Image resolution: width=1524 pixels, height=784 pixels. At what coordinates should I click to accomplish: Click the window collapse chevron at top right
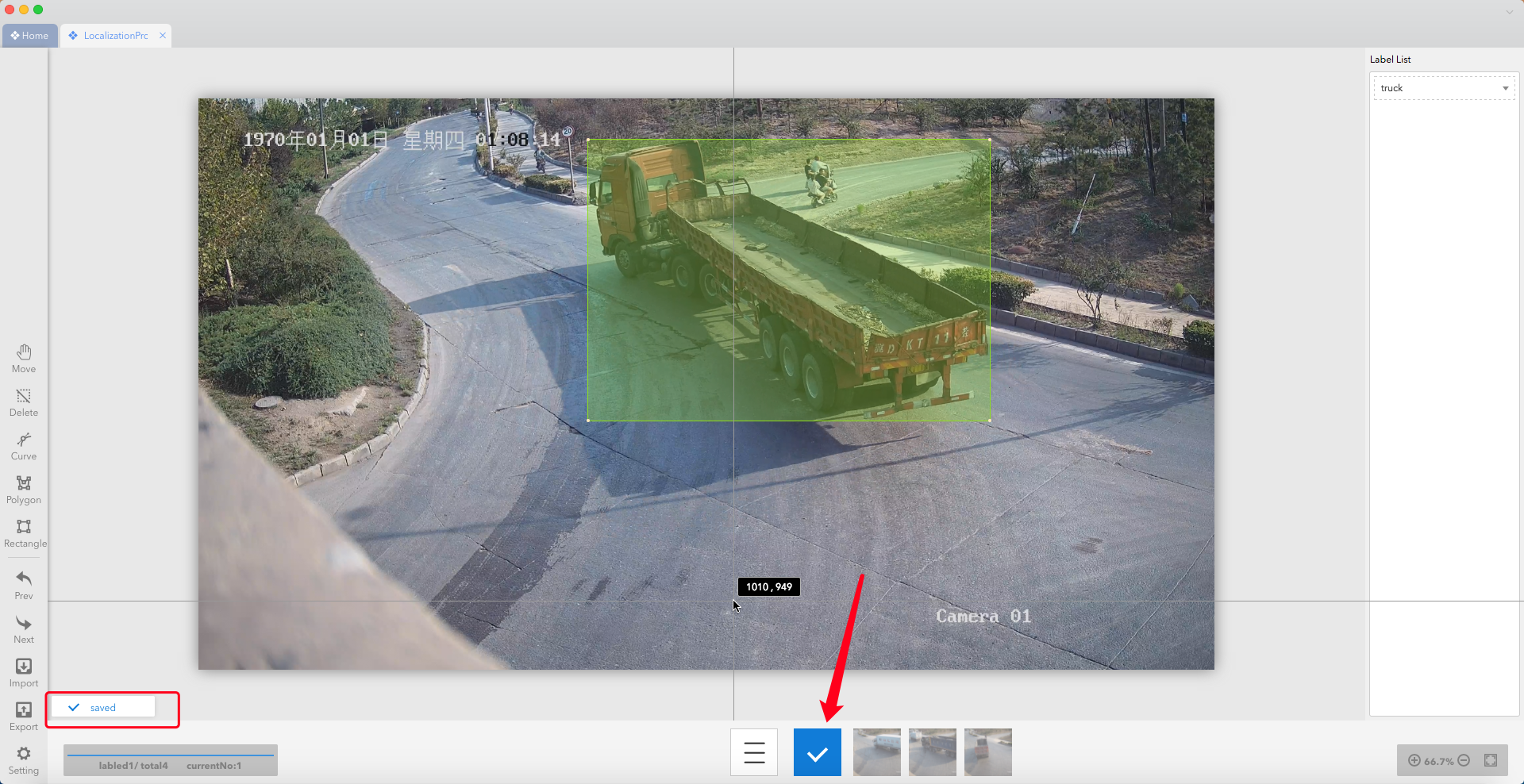point(1509,11)
